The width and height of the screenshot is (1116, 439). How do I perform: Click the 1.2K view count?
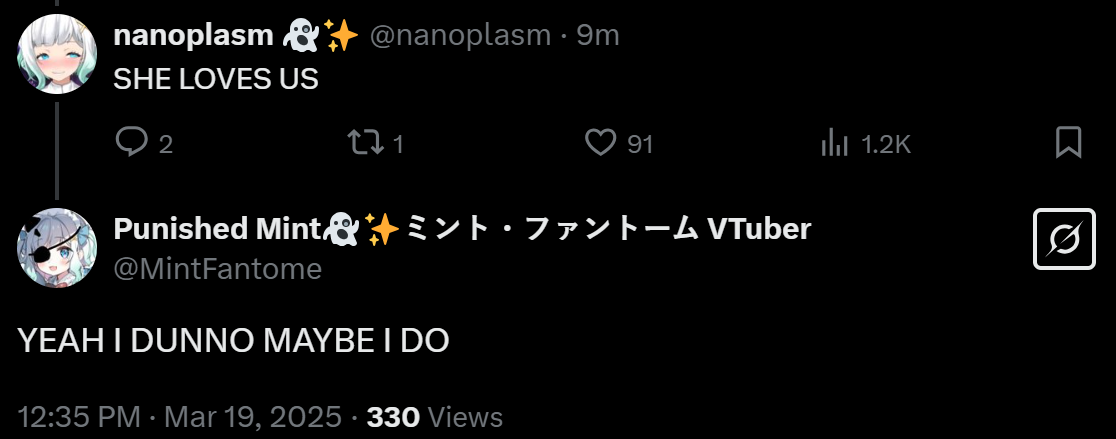886,144
